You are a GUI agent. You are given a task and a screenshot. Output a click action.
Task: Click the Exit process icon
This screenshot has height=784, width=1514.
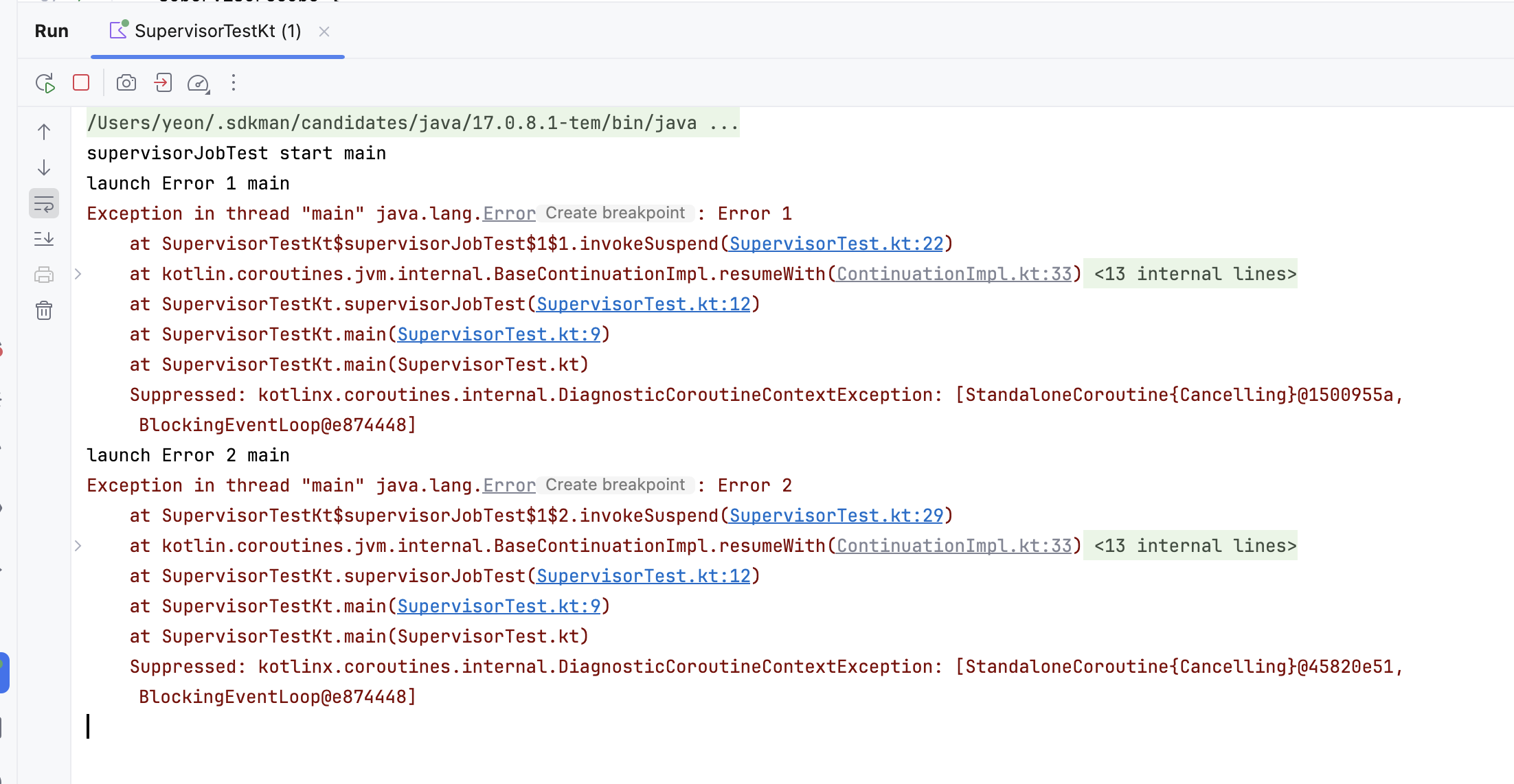(x=163, y=83)
